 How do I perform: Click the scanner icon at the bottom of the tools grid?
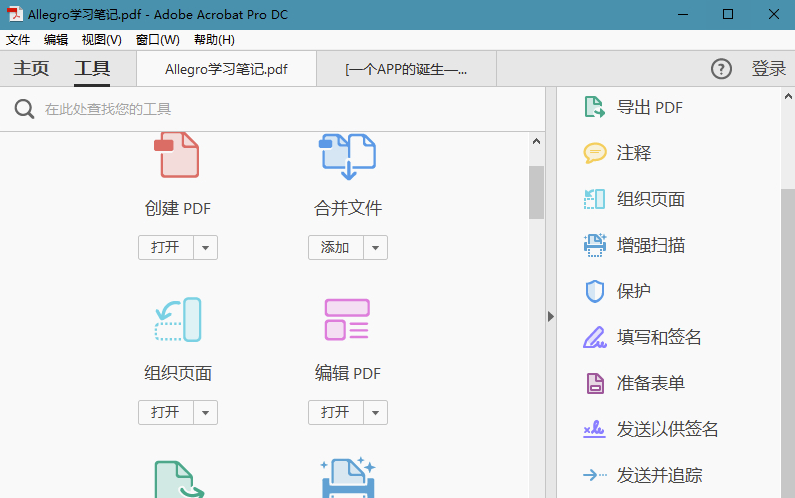tap(348, 478)
